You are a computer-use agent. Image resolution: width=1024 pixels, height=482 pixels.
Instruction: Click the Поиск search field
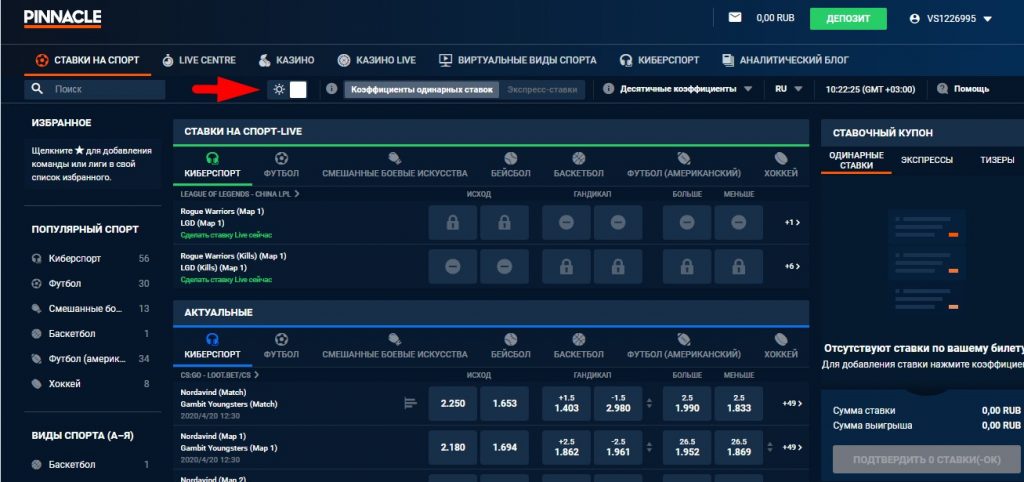95,89
